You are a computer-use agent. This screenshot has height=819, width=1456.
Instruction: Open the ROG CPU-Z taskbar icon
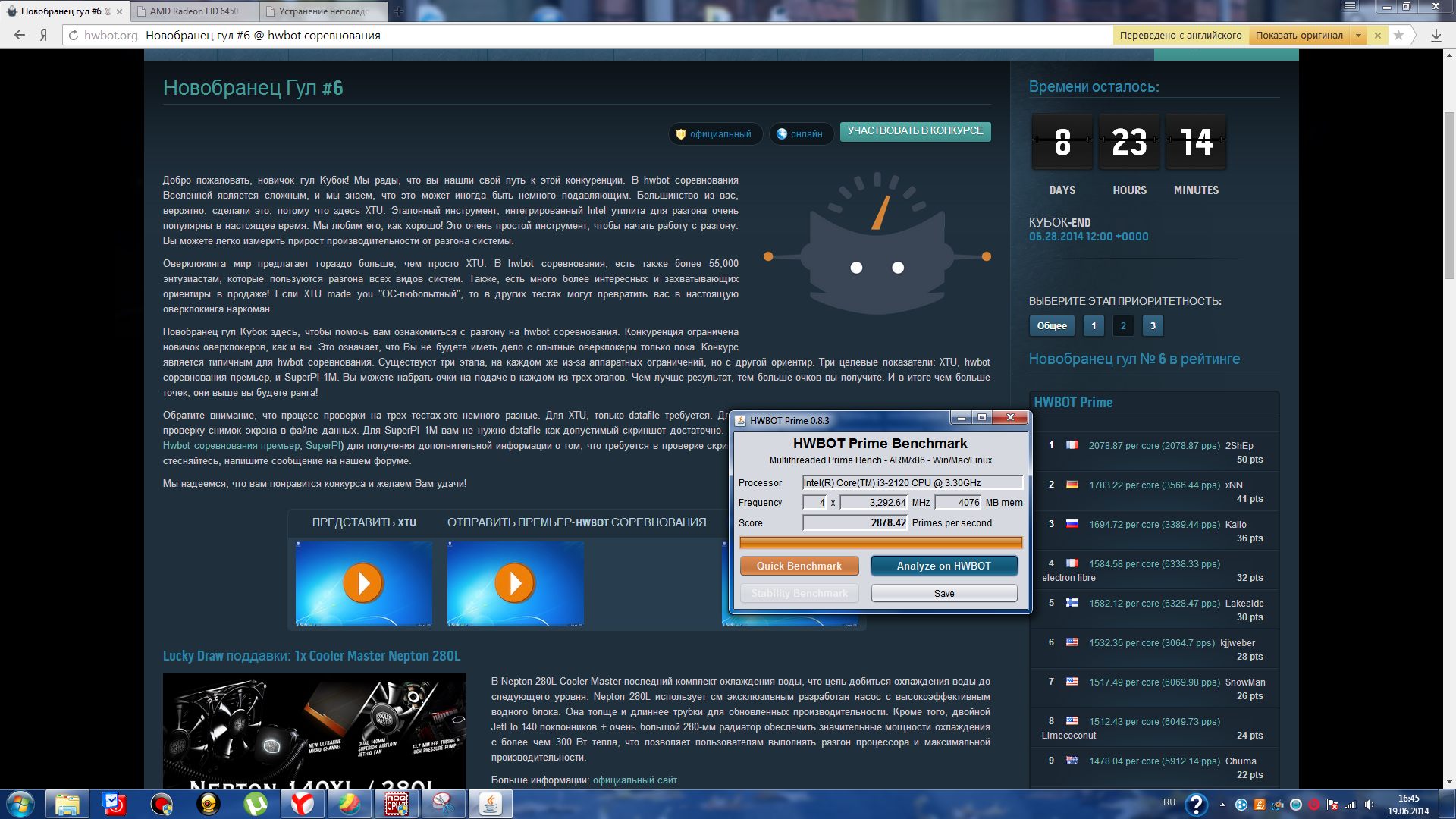[x=397, y=804]
